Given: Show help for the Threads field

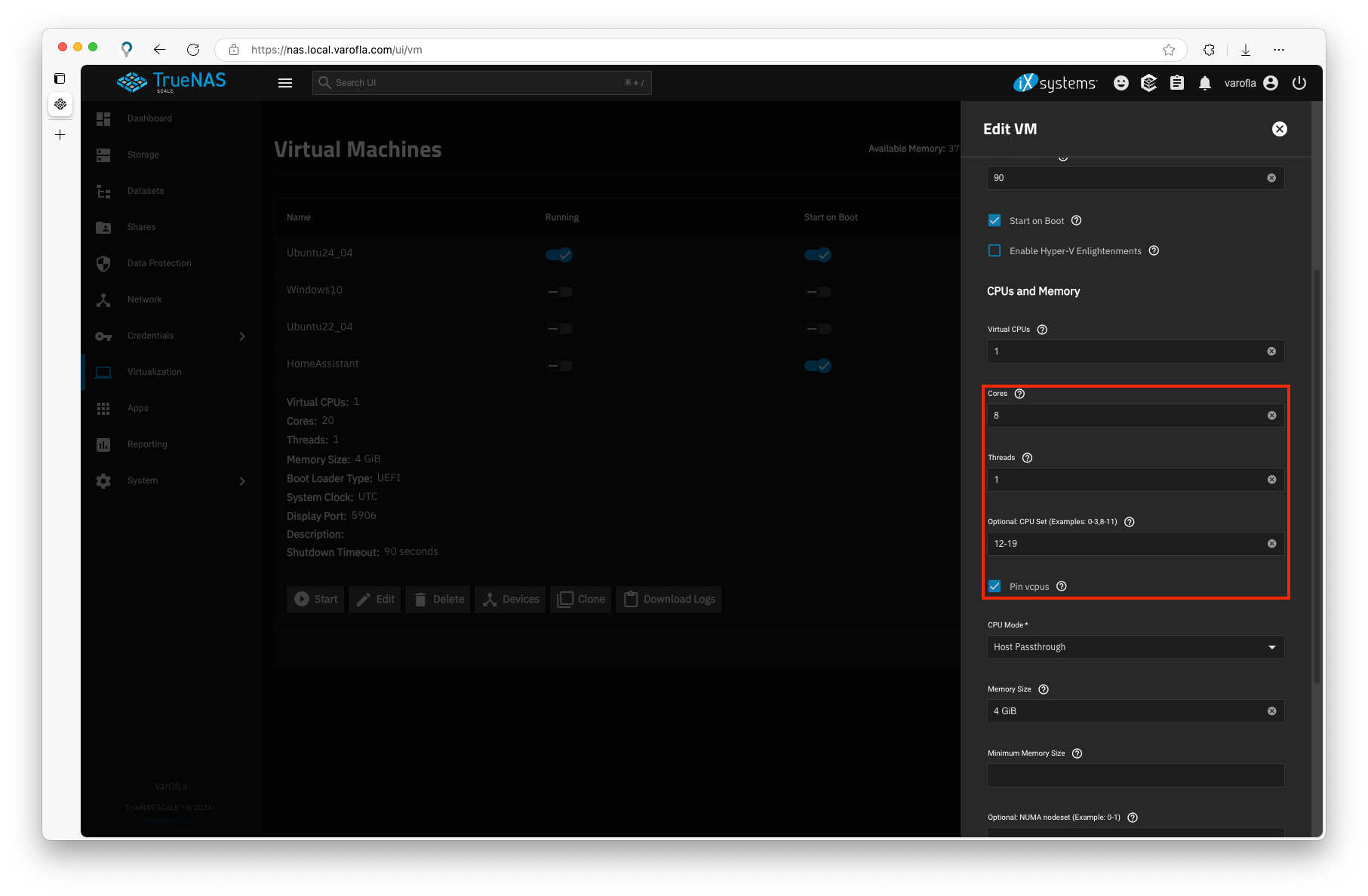Looking at the screenshot, I should [x=1027, y=458].
